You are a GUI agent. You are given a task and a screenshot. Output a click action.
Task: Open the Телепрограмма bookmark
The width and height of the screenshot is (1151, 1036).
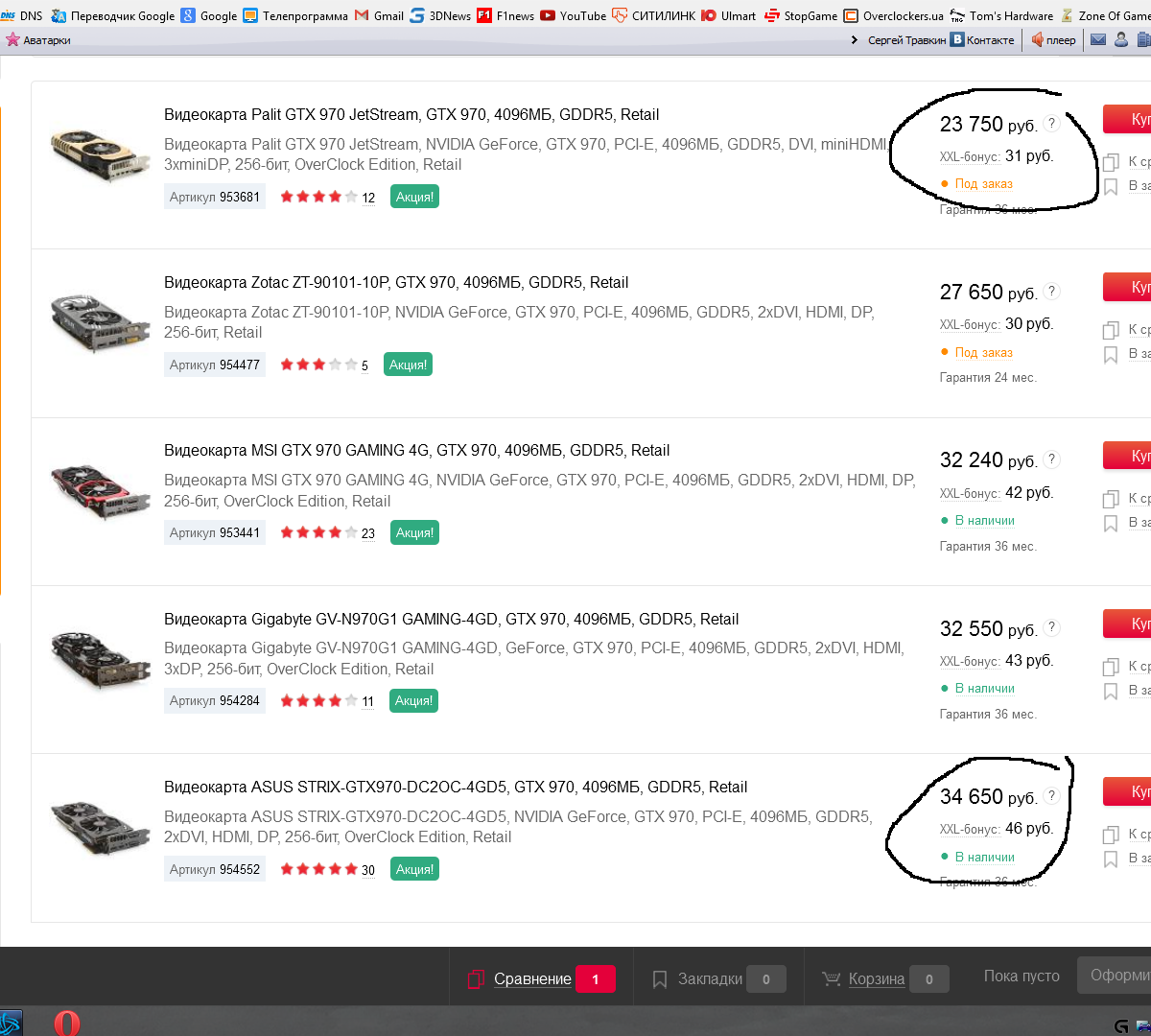pyautogui.click(x=295, y=15)
